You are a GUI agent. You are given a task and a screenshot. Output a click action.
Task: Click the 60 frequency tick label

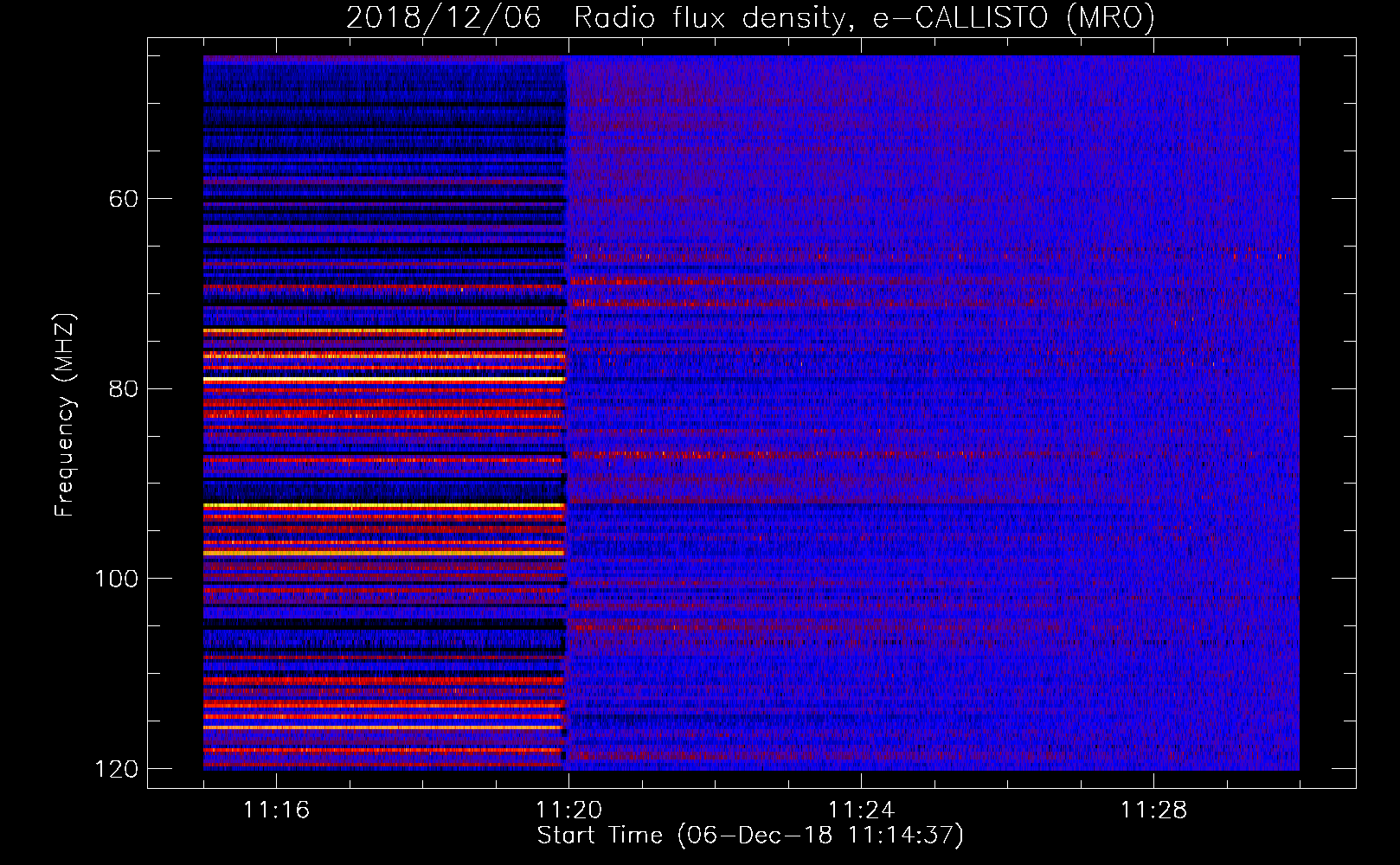(x=124, y=199)
